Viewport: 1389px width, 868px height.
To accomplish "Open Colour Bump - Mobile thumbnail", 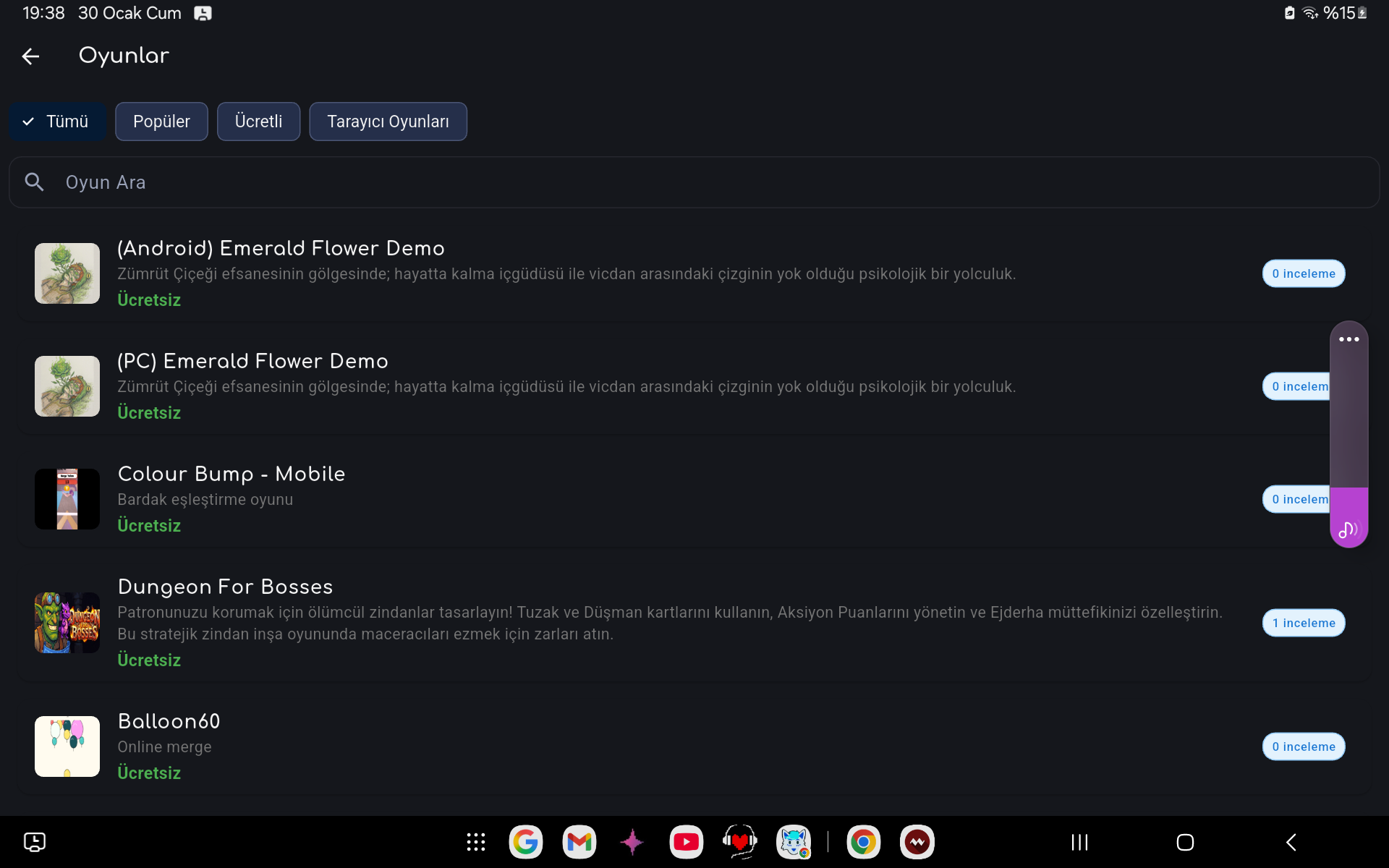I will [67, 499].
